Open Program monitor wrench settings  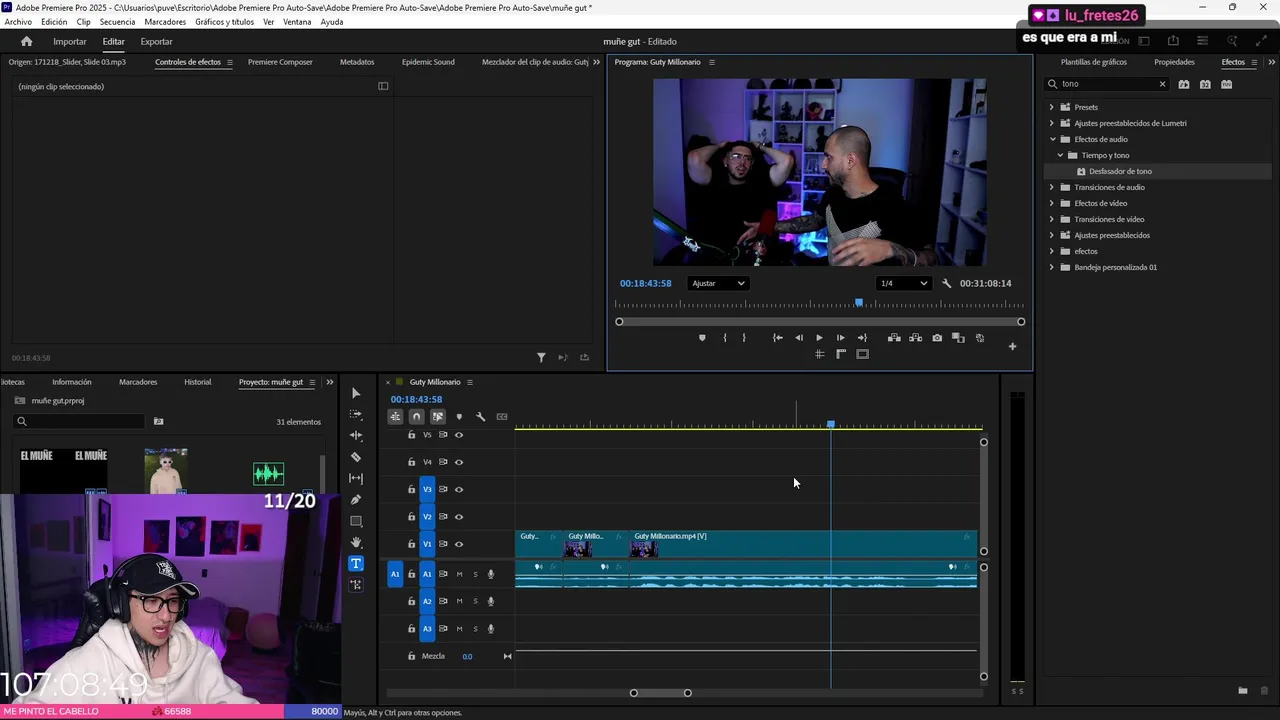tap(947, 283)
